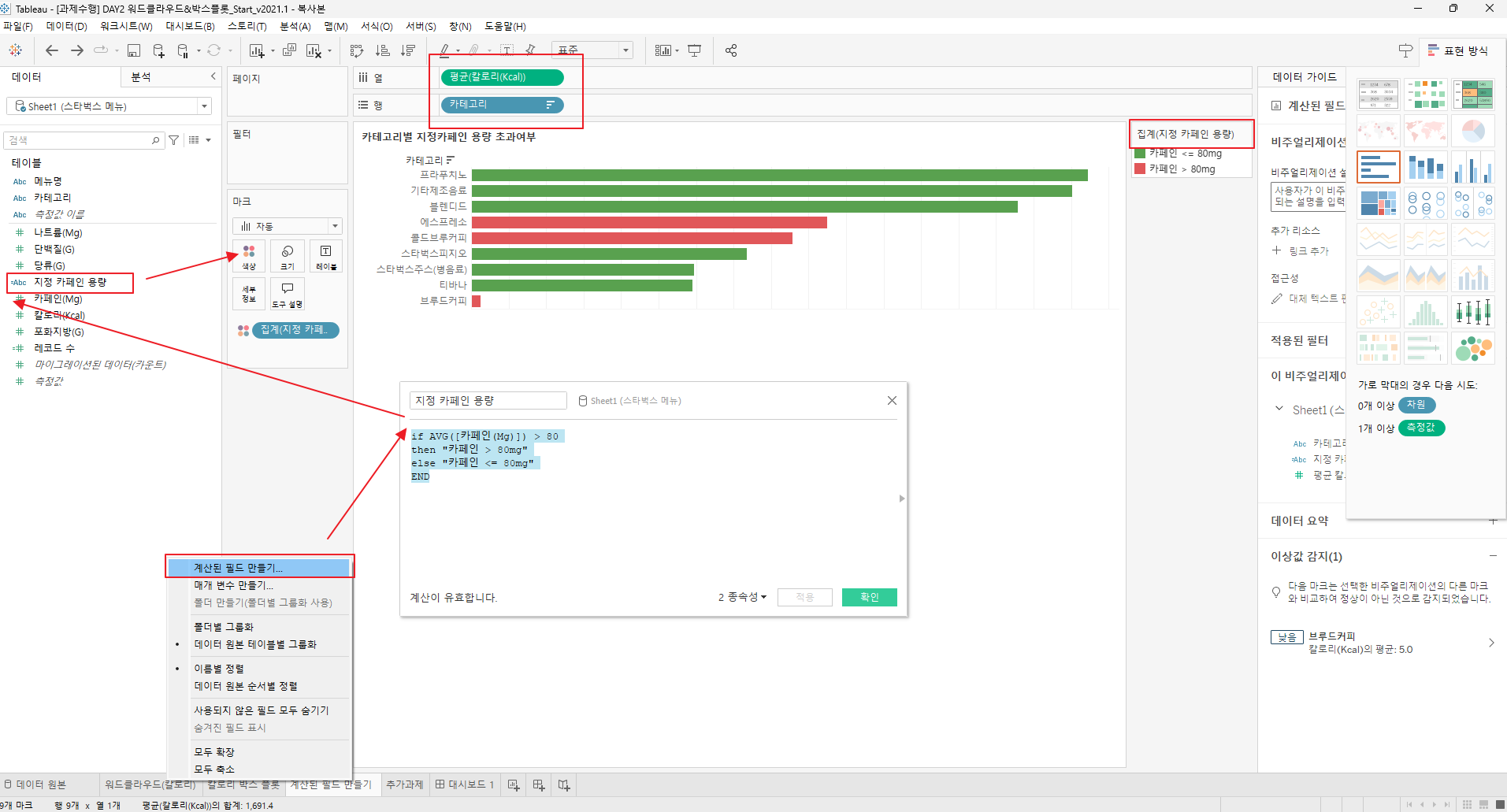
Task: Click new story icon in bottom tabs
Action: pyautogui.click(x=564, y=784)
